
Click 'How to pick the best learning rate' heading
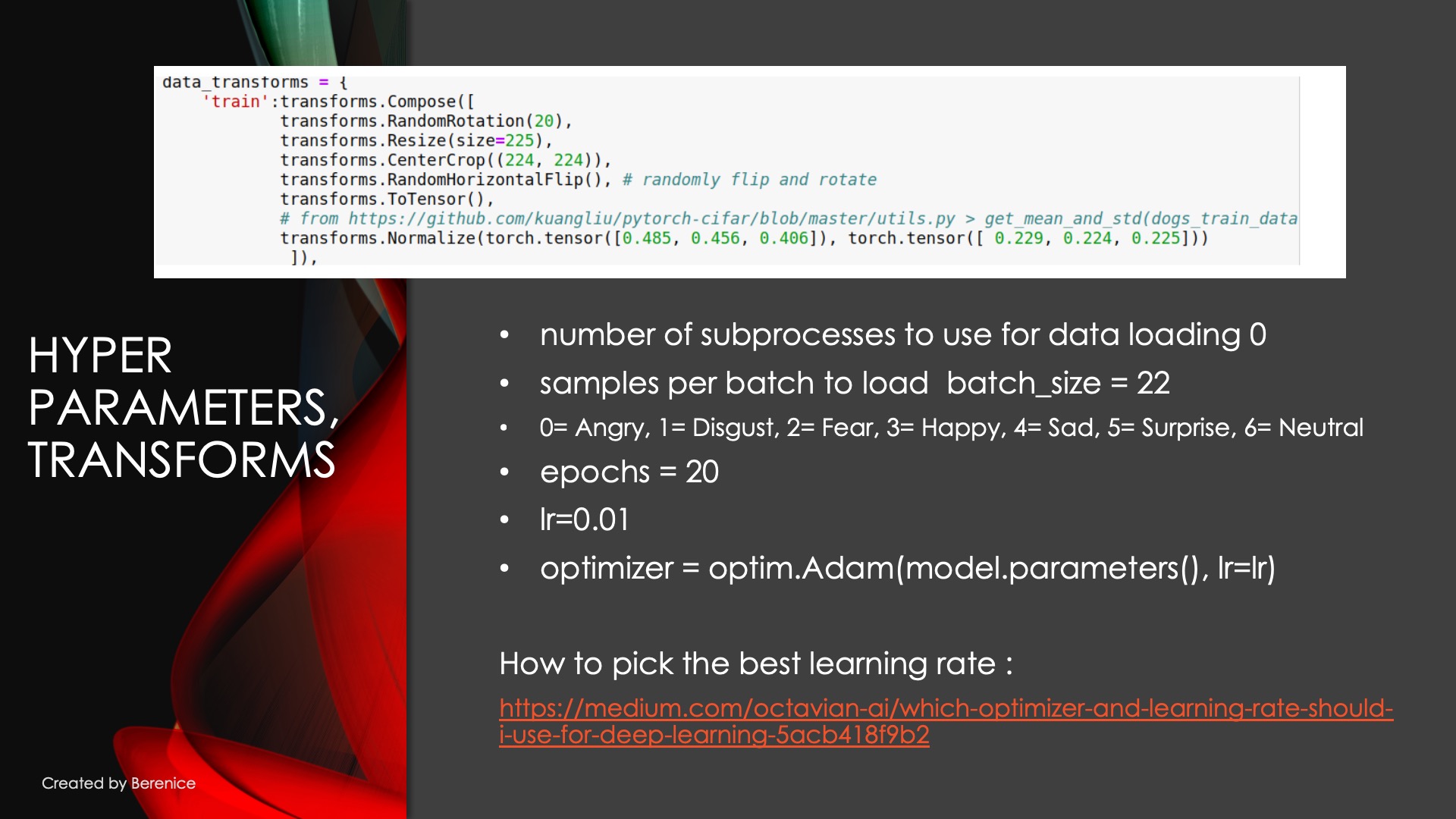click(755, 664)
